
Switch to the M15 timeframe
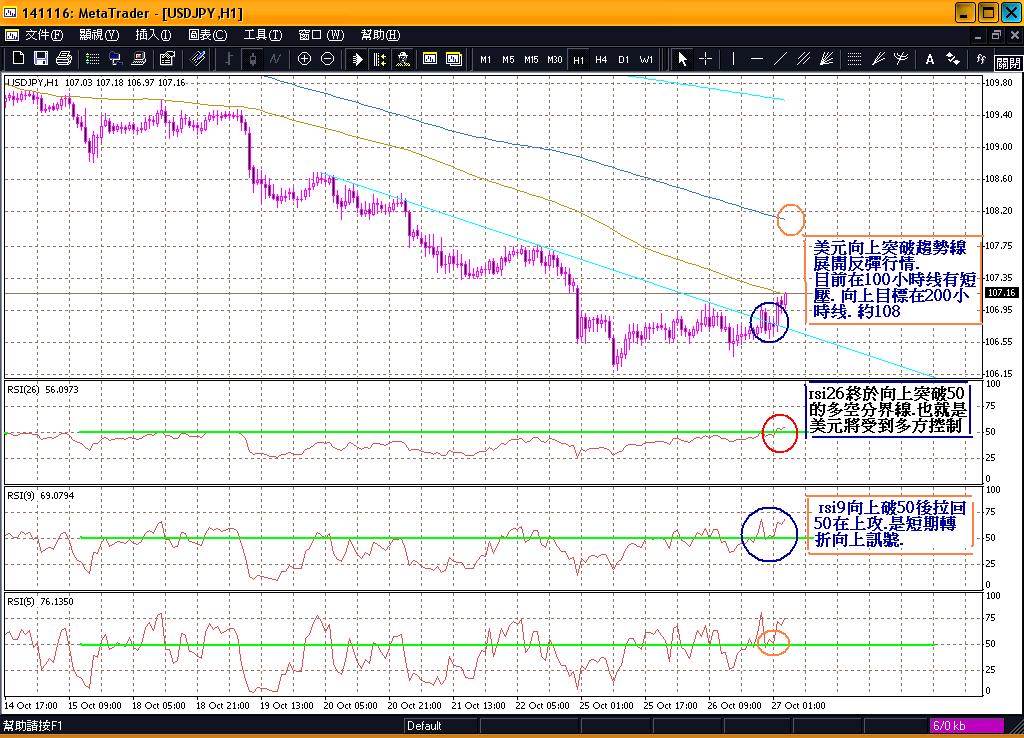click(x=531, y=59)
